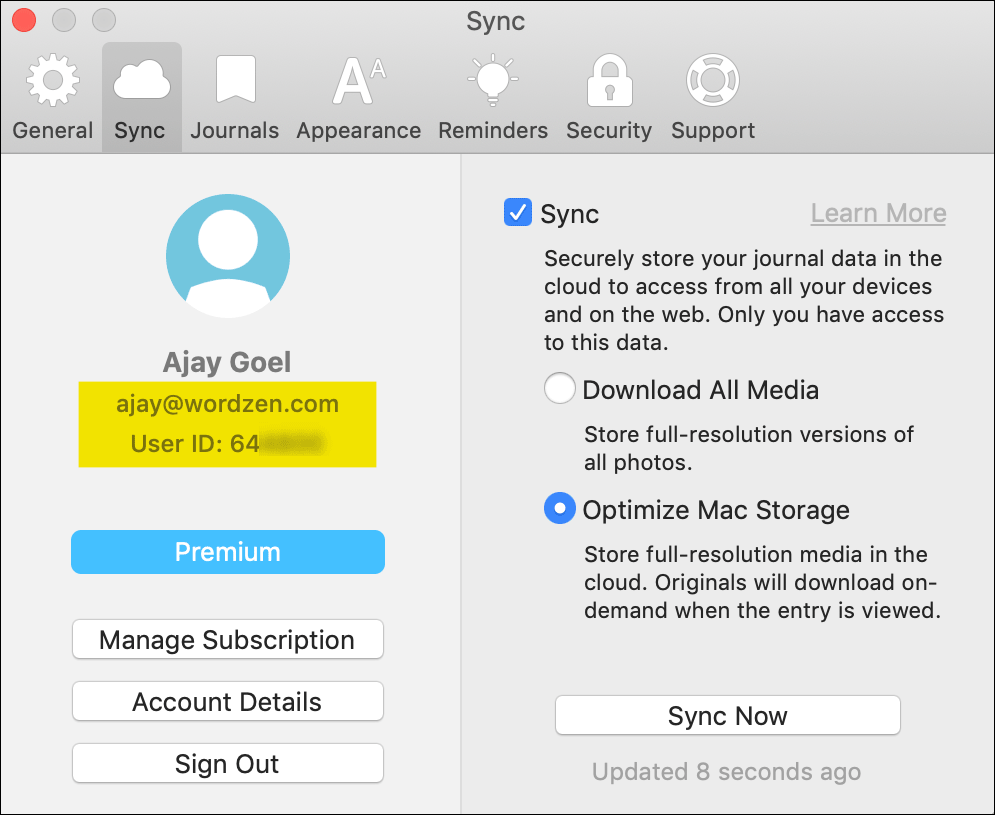Image resolution: width=995 pixels, height=815 pixels.
Task: Select the Sync cloud icon in toolbar
Action: tap(141, 82)
